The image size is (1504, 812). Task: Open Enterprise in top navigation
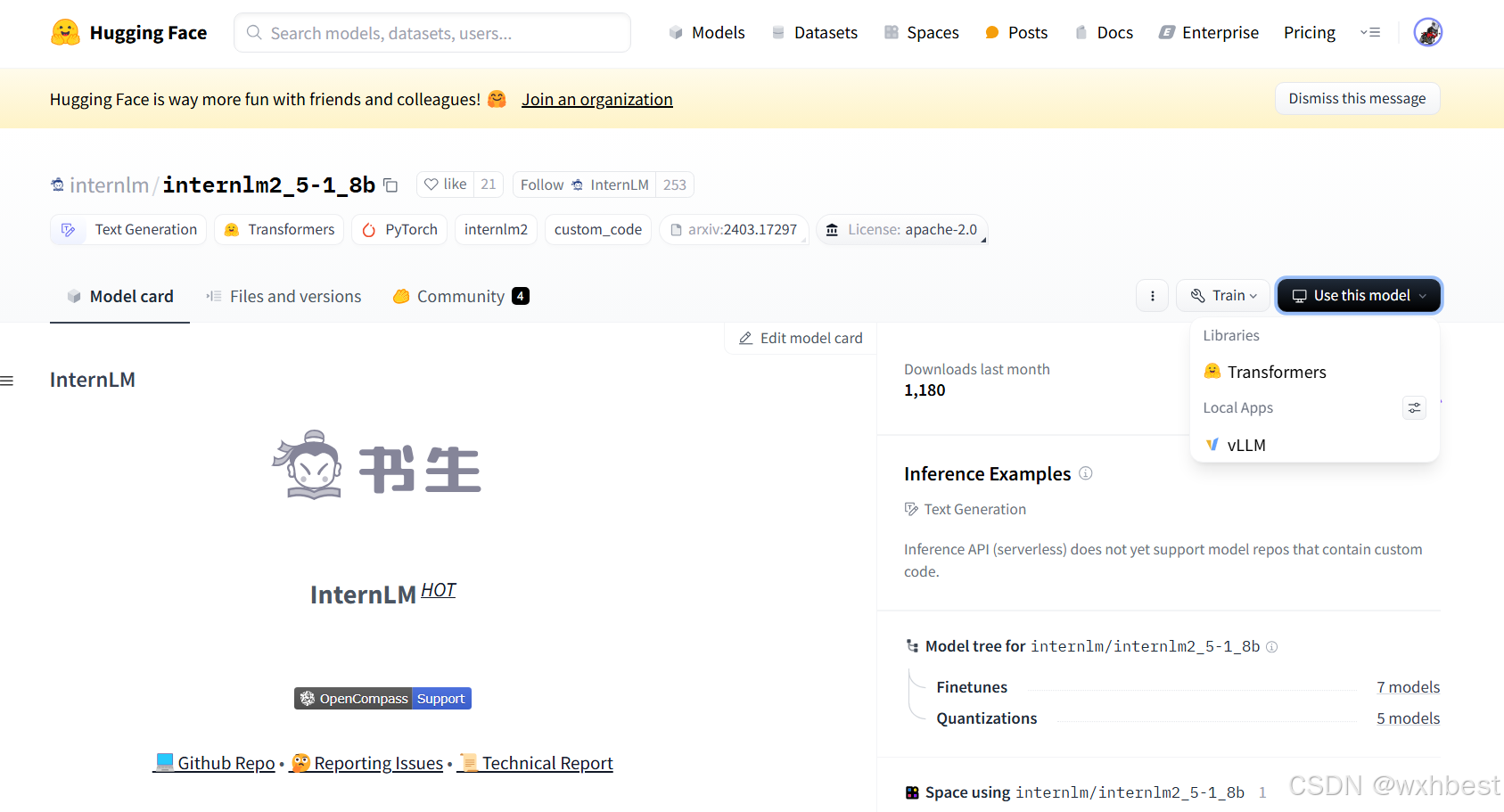[1209, 33]
